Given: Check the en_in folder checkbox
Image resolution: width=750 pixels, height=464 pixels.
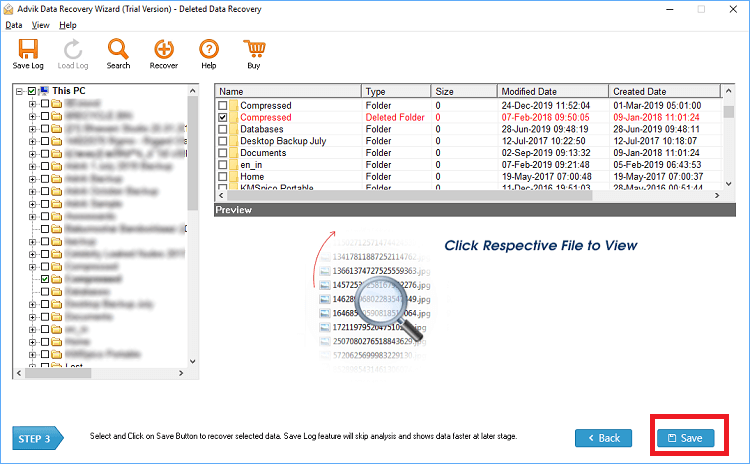Looking at the screenshot, I should (222, 165).
